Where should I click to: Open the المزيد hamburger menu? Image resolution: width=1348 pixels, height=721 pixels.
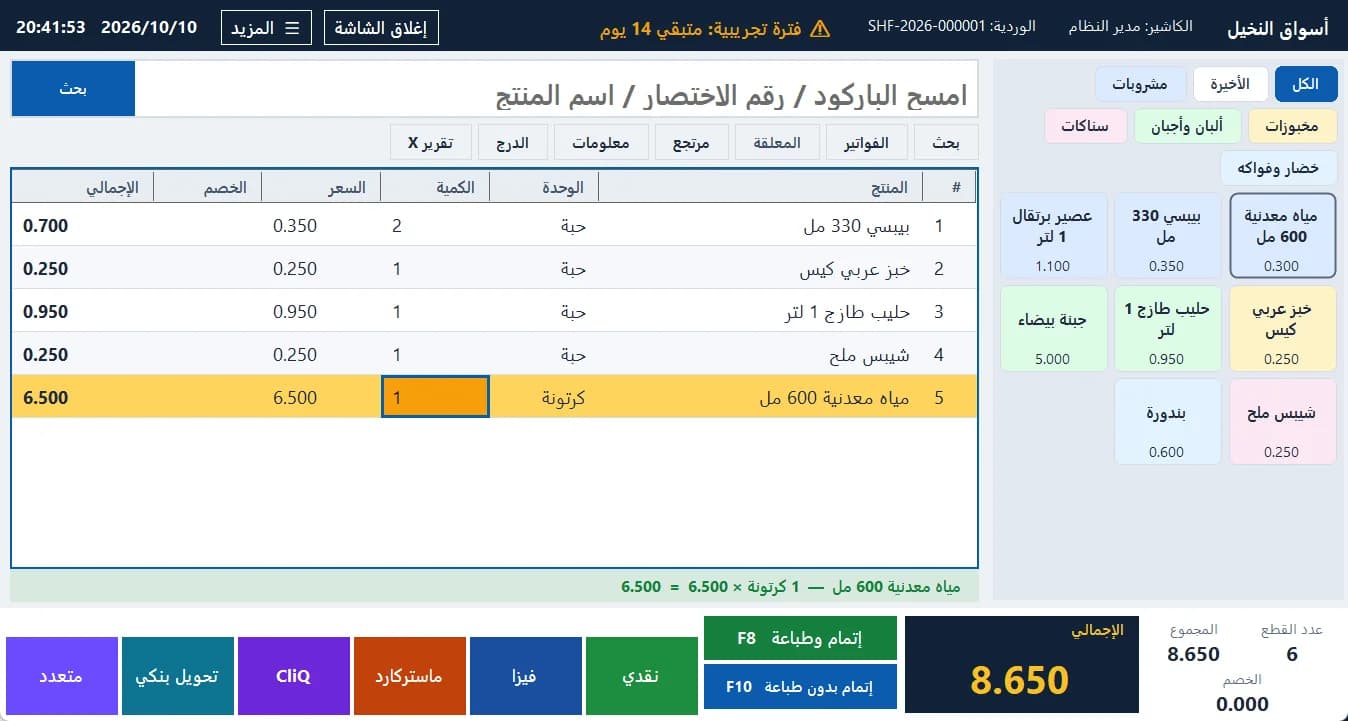click(266, 28)
